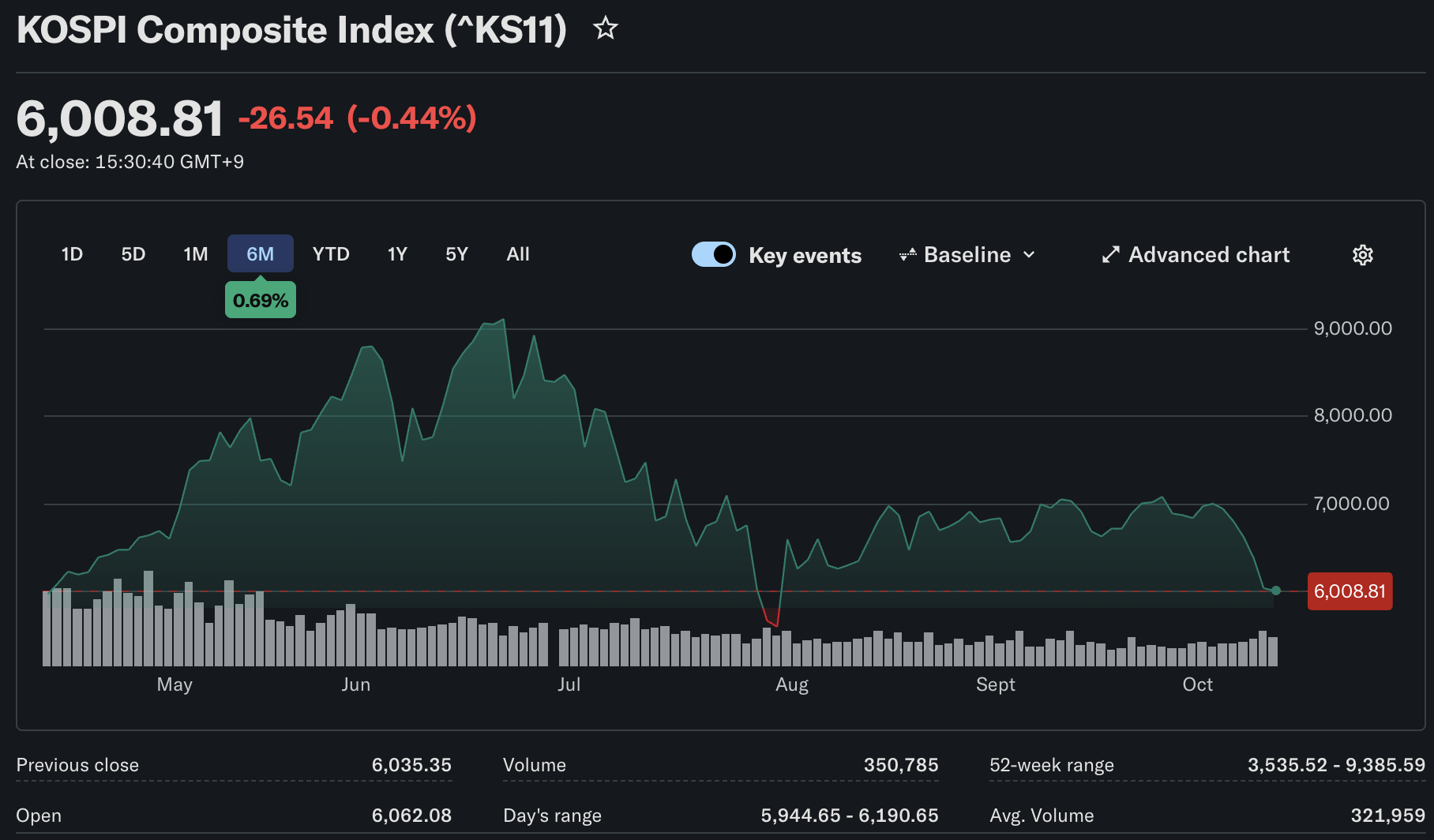
Task: Click the red 6,008.81 price label on chart
Action: 1350,591
